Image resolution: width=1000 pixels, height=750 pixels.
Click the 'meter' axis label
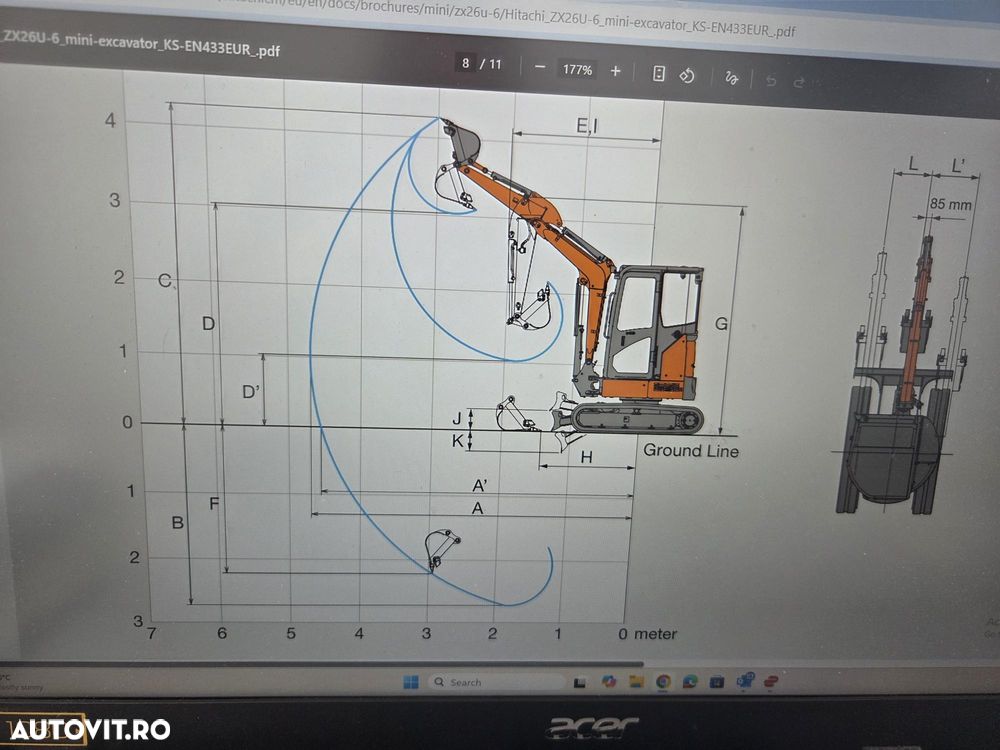tap(656, 634)
